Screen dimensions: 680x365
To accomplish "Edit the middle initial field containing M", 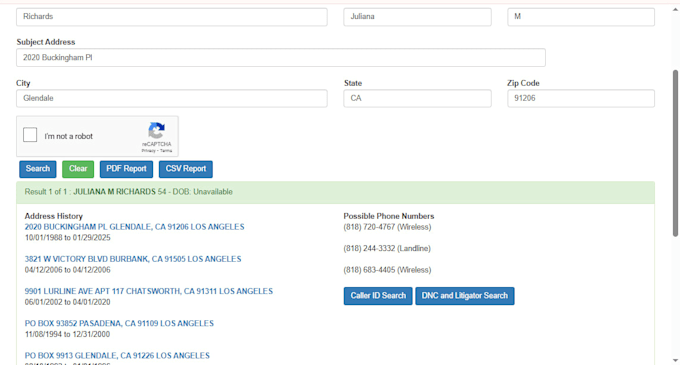I will pyautogui.click(x=581, y=17).
